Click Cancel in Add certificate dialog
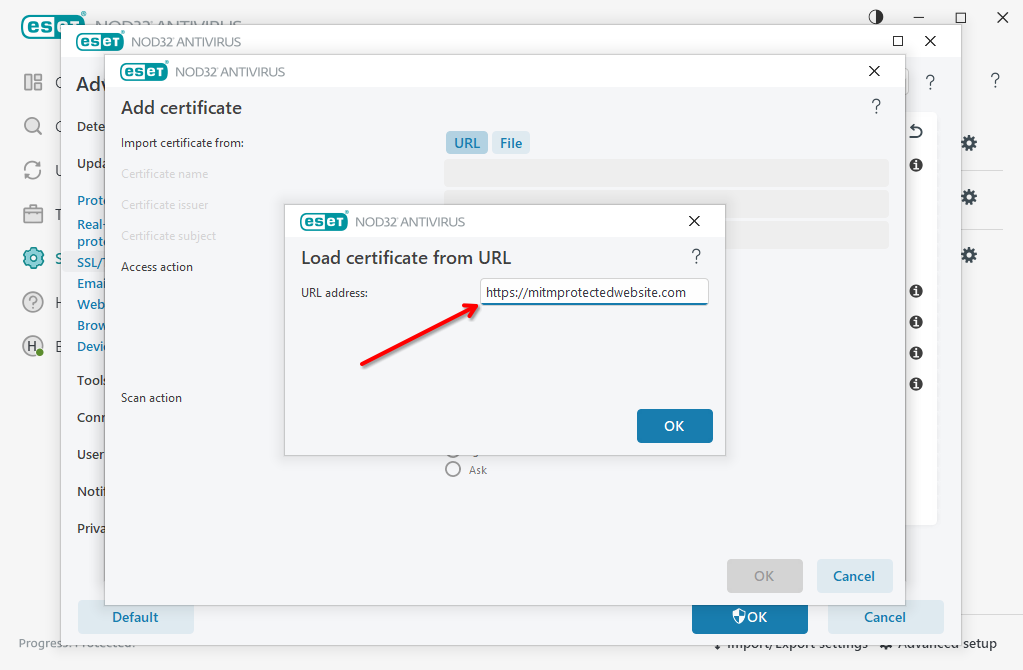Viewport: 1023px width, 670px height. click(854, 576)
